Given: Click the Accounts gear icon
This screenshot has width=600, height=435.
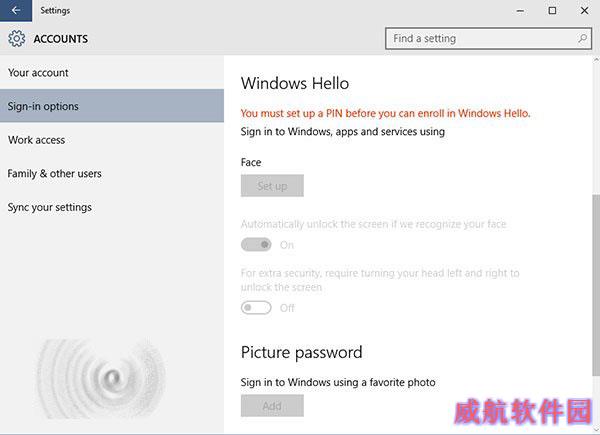Looking at the screenshot, I should [16, 39].
